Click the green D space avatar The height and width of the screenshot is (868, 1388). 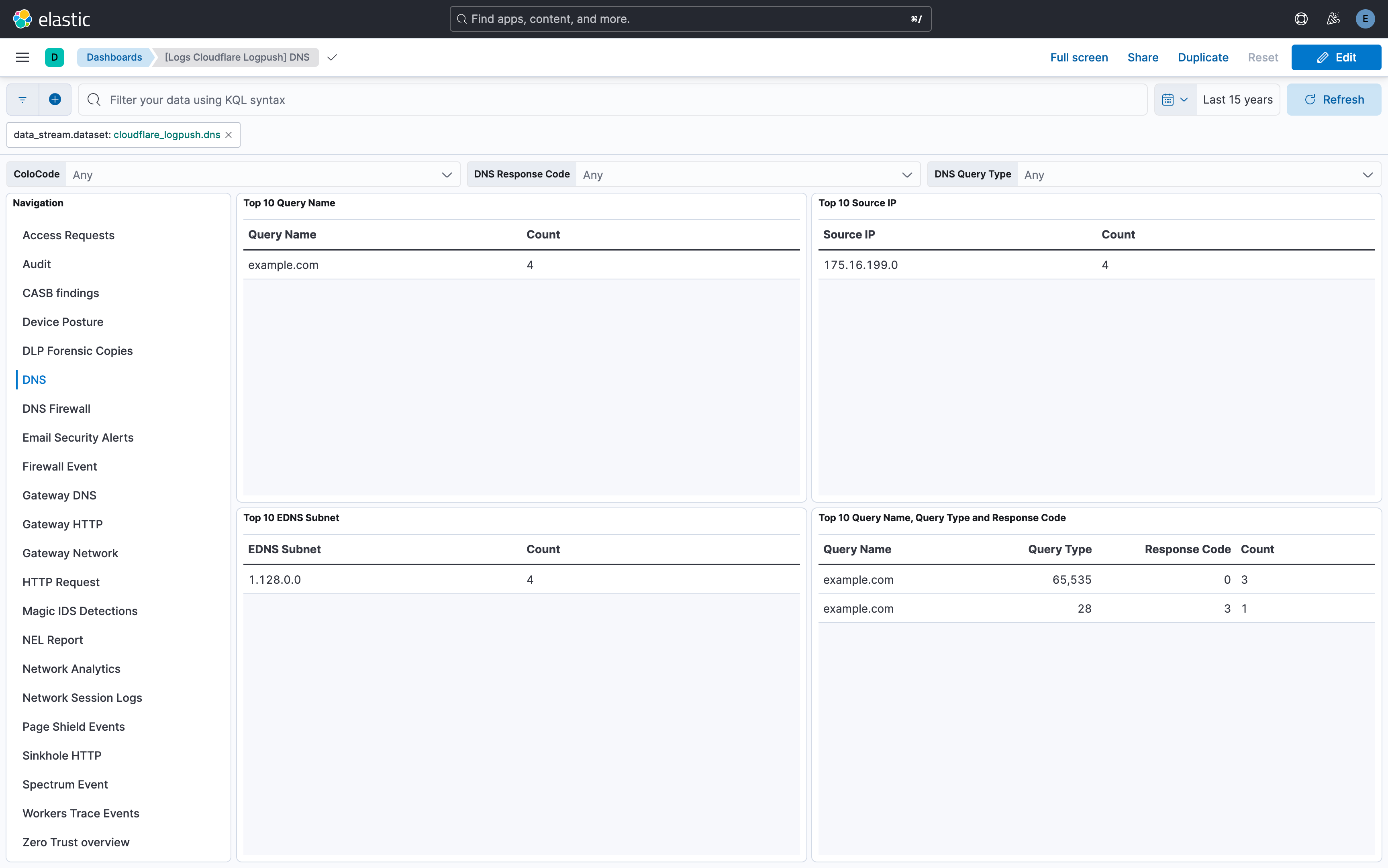tap(55, 57)
